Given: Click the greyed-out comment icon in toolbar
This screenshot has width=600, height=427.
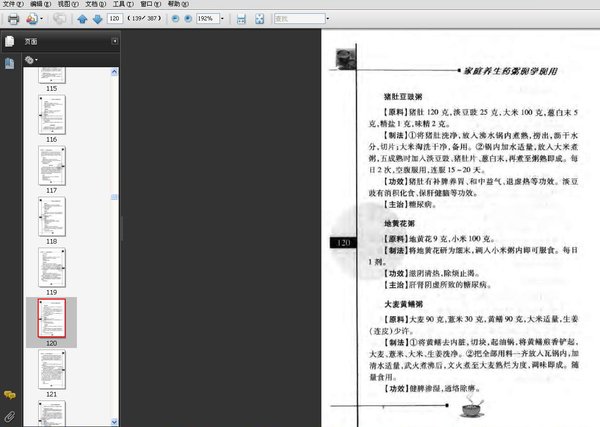Looking at the screenshot, I should pyautogui.click(x=59, y=18).
